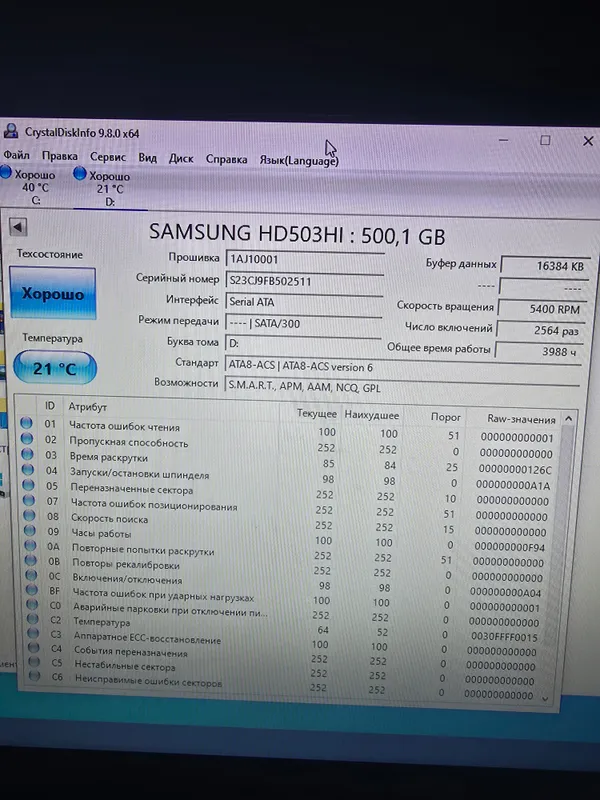Click status circle for attribute 07
Viewport: 600px width, 800px height.
tap(29, 500)
